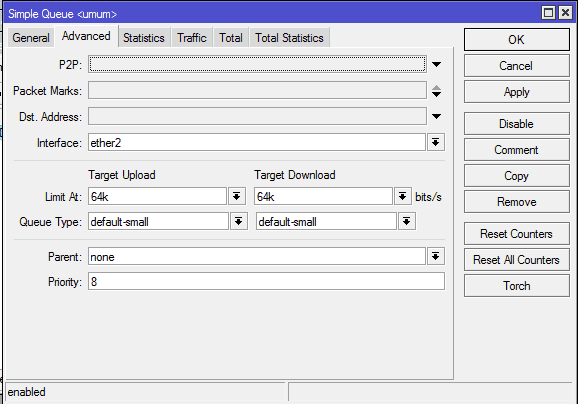Maximize the Simple Queue window
Screen dimensions: 578x404
pos(549,13)
